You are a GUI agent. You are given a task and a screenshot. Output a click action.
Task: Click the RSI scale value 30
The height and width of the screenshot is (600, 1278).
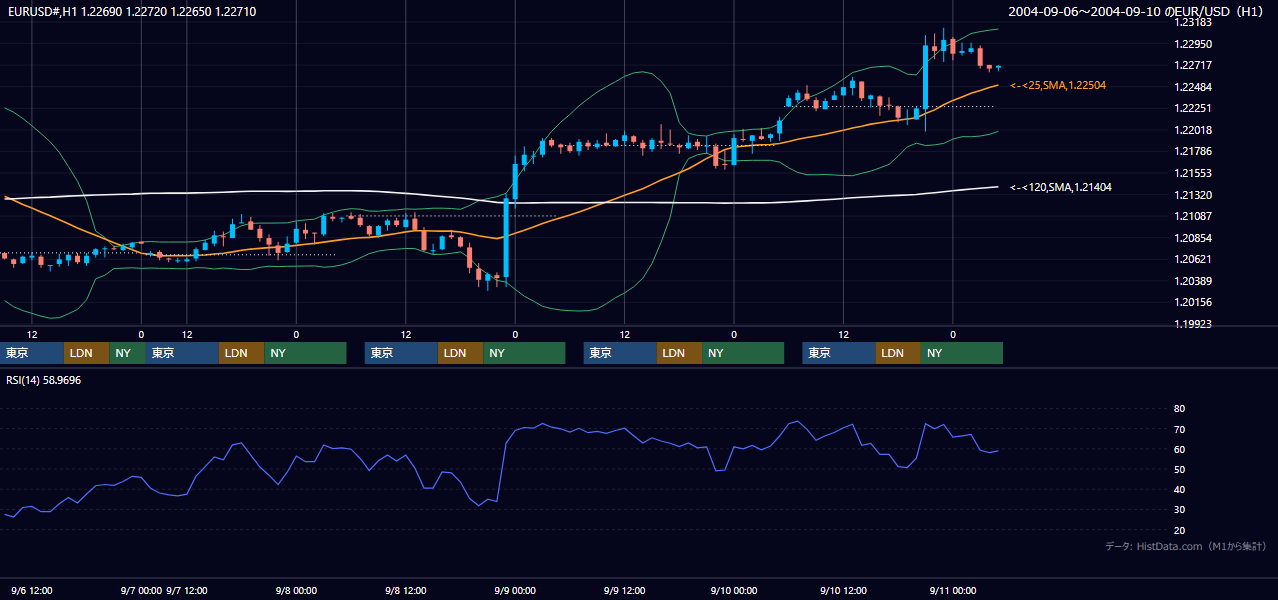tap(1179, 510)
